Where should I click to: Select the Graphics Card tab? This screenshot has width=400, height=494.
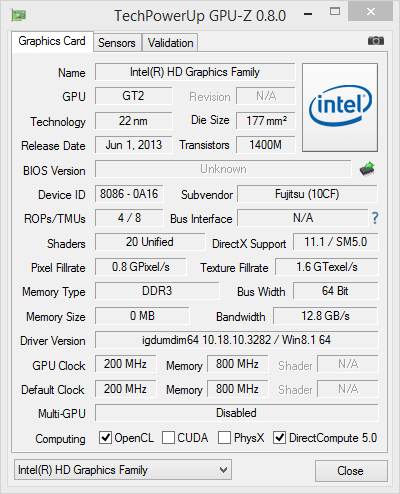point(52,41)
